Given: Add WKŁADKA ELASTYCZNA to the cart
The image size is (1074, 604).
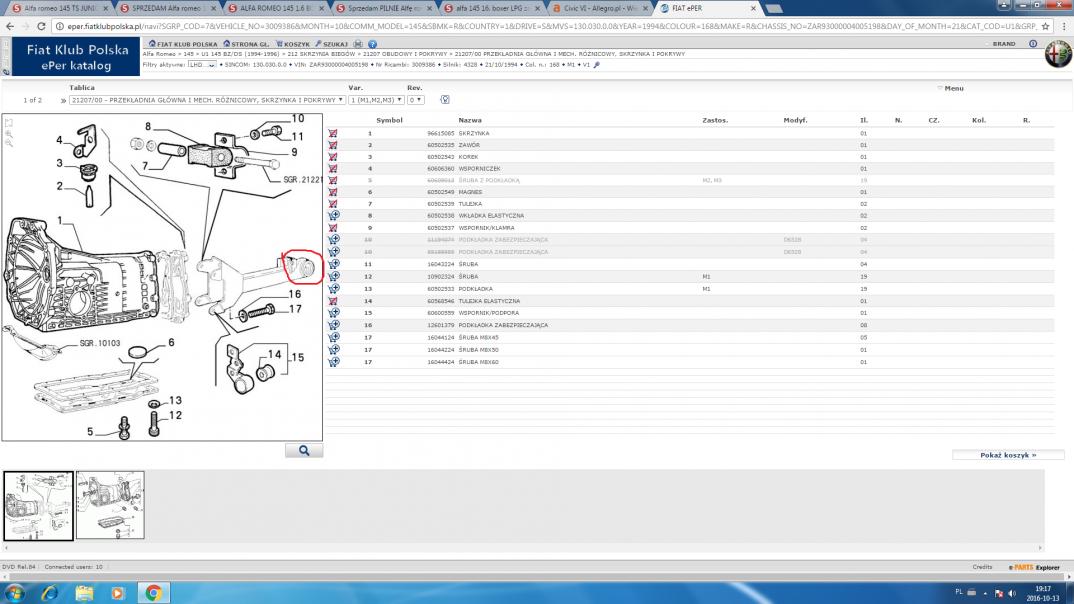Looking at the screenshot, I should click(334, 216).
